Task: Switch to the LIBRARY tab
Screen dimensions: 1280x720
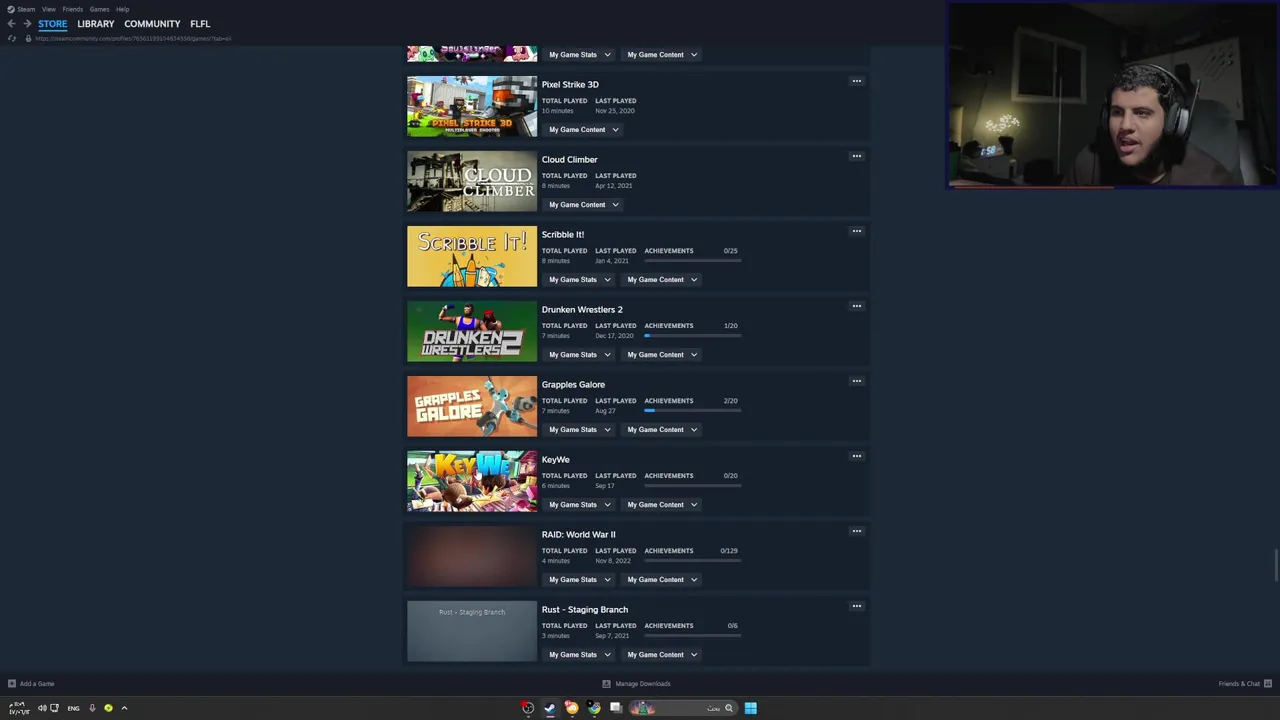Action: pos(96,24)
